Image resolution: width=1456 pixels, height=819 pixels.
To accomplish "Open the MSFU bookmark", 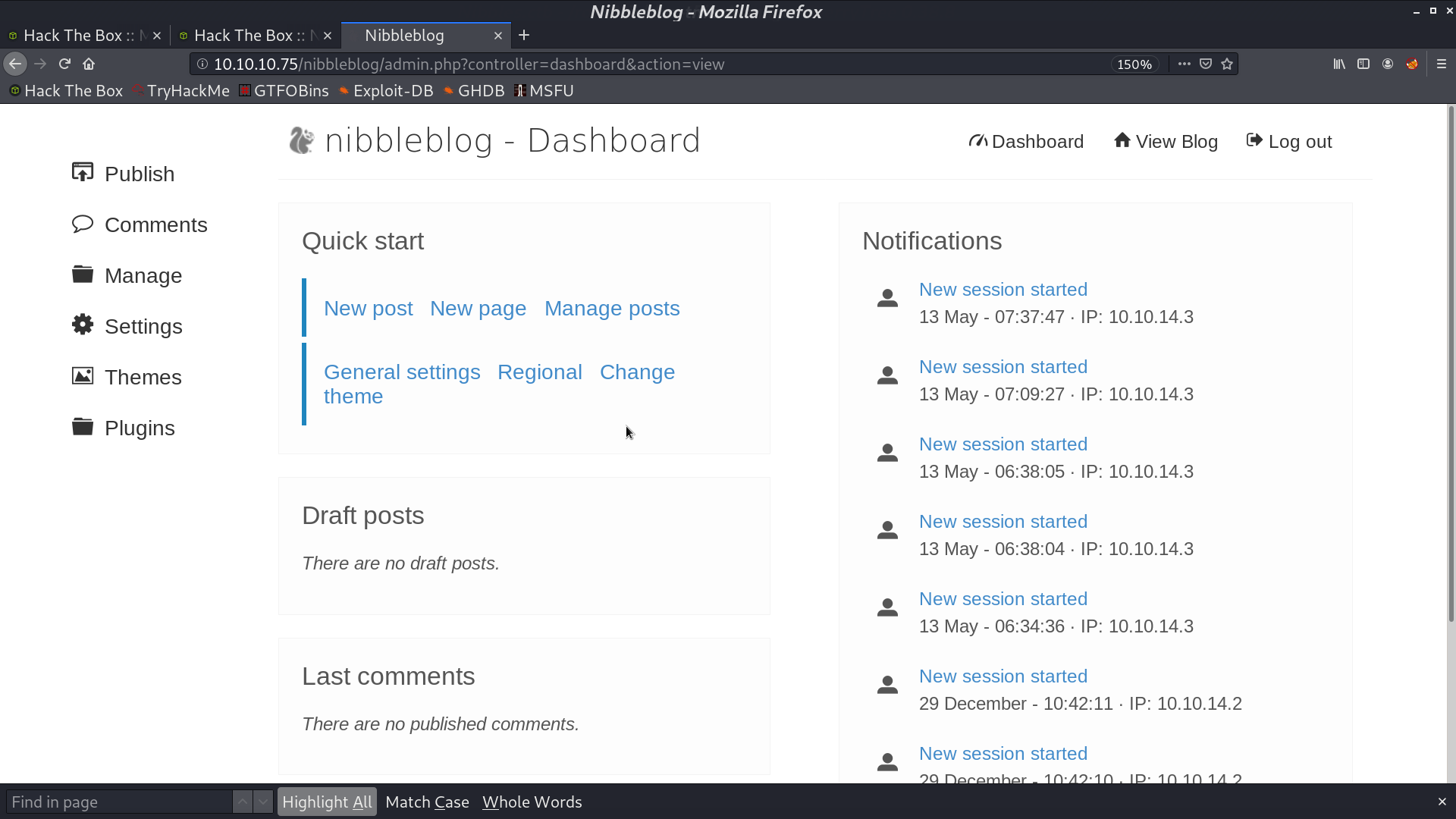I will pos(544,91).
